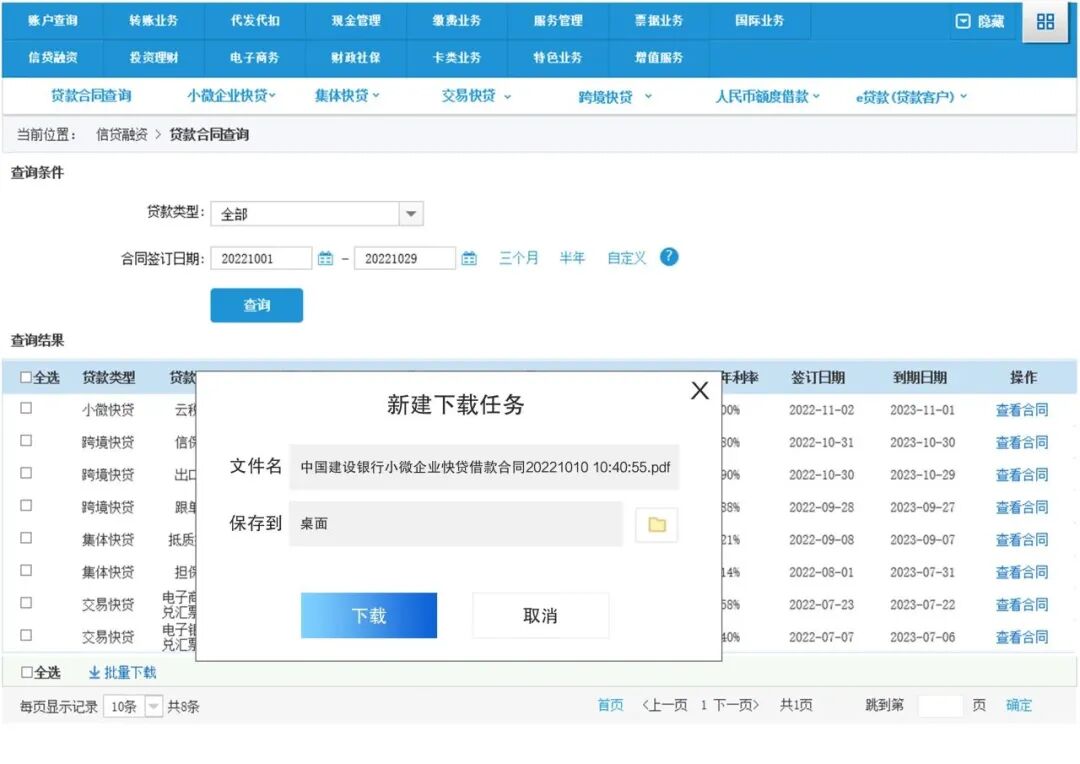Click the 文件名 filename field in dialog
The width and height of the screenshot is (1080, 764).
[x=484, y=467]
